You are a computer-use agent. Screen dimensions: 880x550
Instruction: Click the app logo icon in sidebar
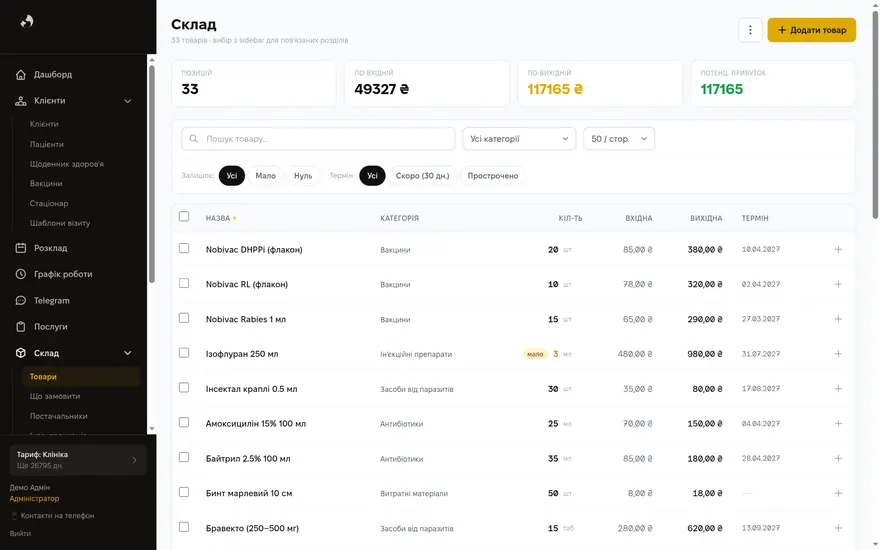click(26, 21)
